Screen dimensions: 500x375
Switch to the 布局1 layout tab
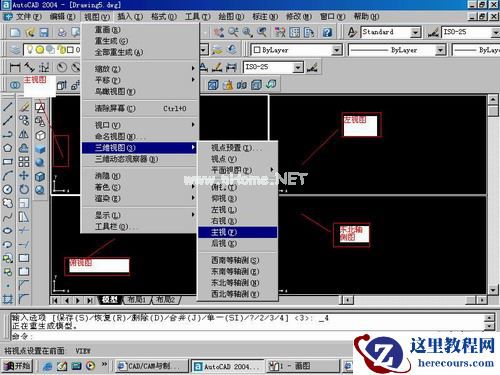click(x=137, y=300)
